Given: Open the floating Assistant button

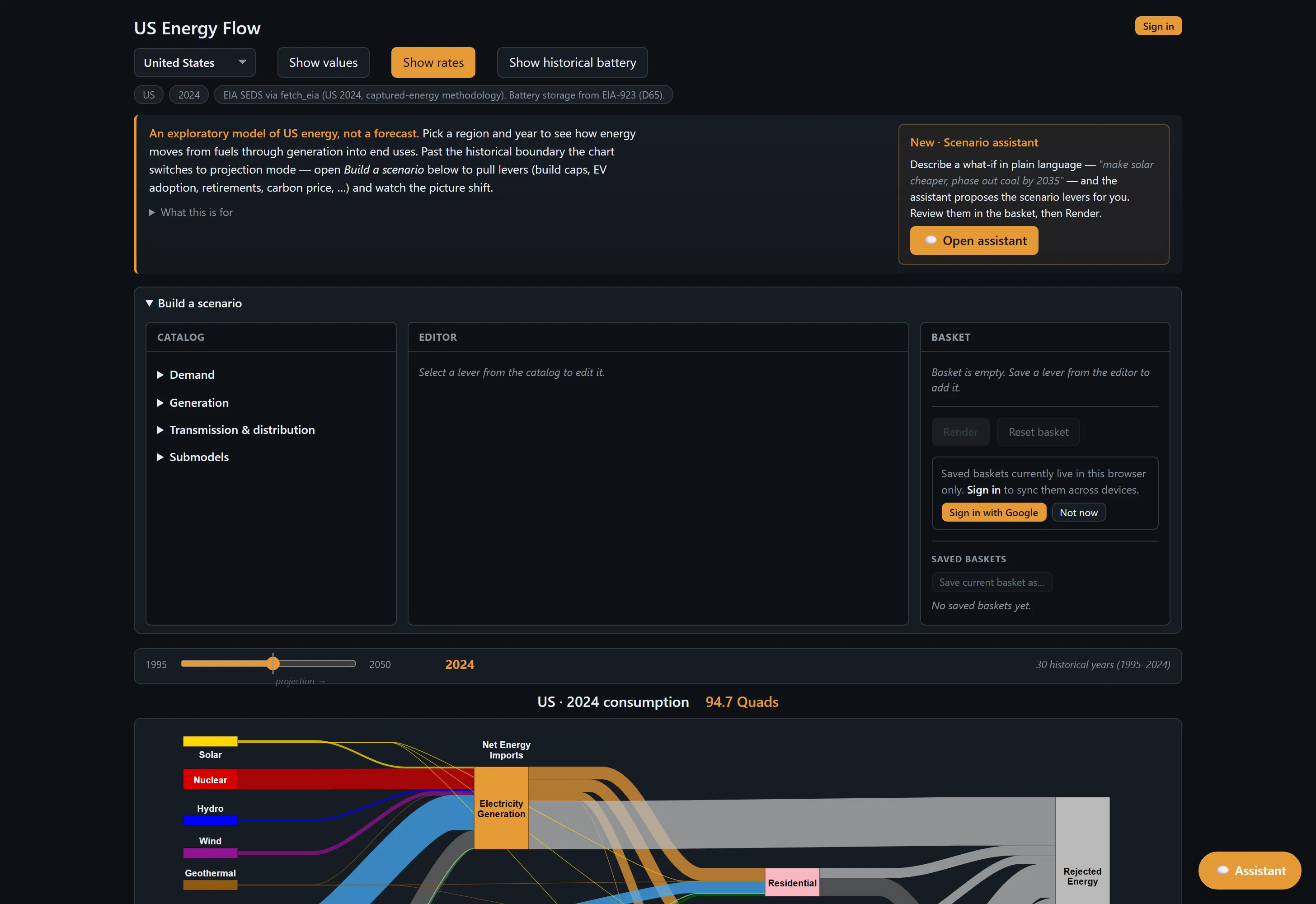Looking at the screenshot, I should 1249,871.
